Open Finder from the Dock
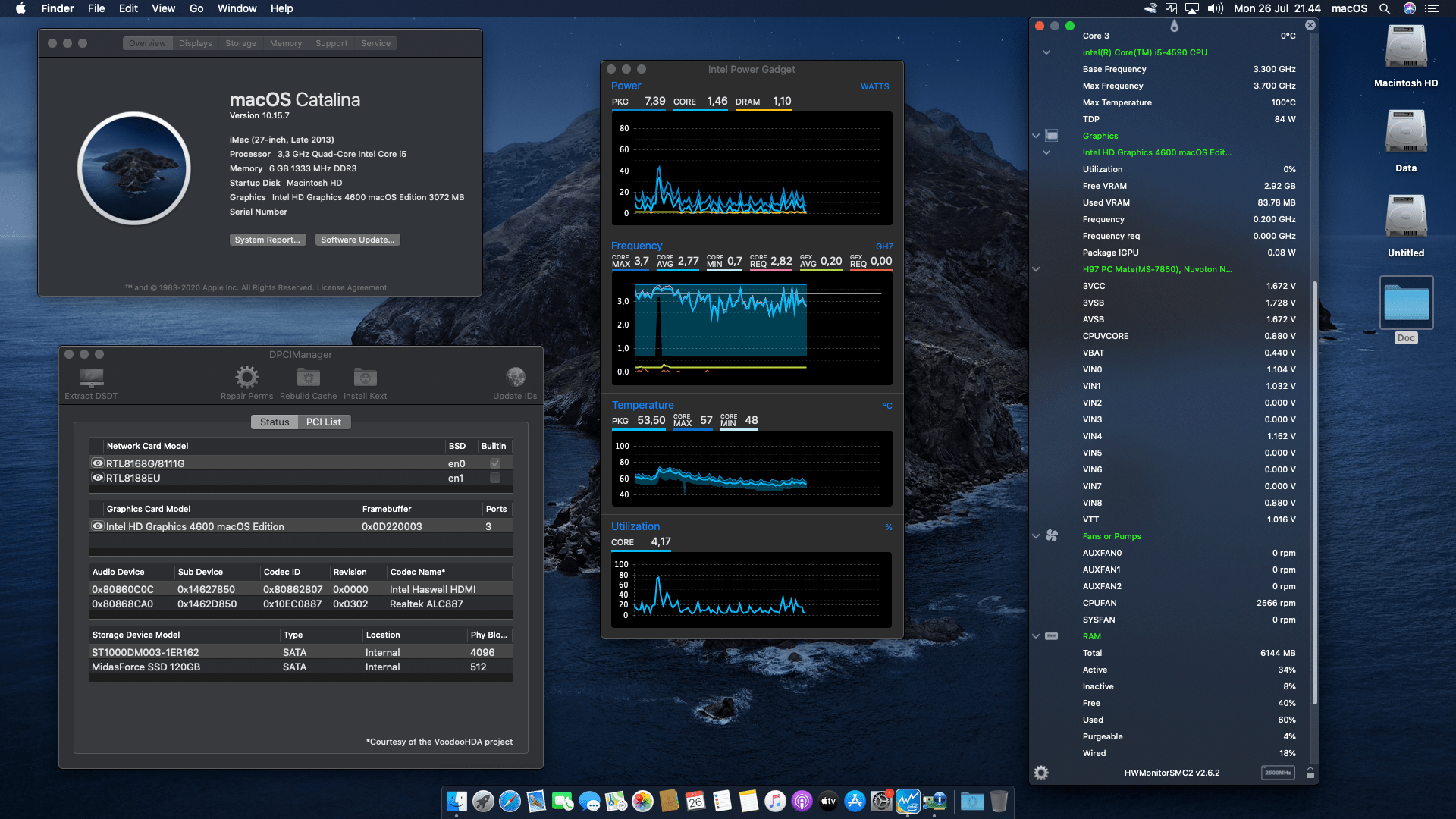The width and height of the screenshot is (1456, 819). (457, 801)
